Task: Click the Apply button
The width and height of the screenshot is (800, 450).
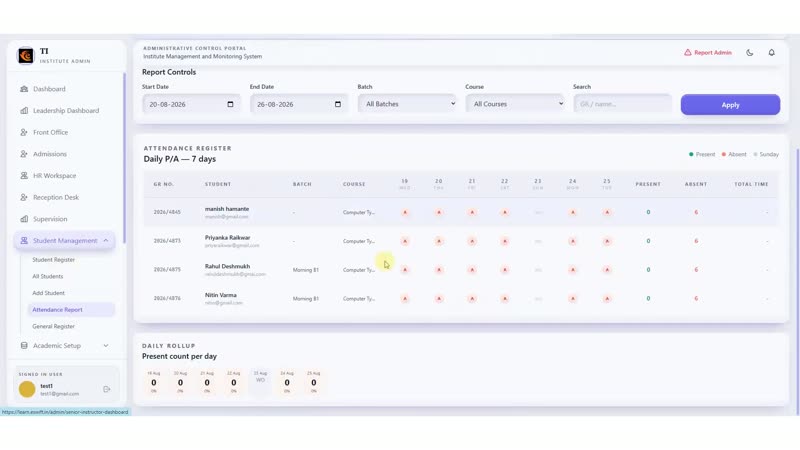Action: (730, 105)
